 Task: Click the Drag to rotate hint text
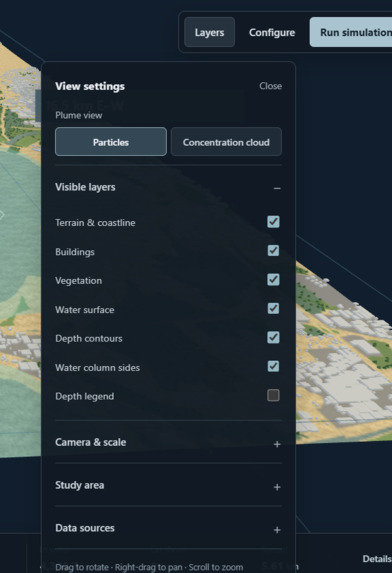pyautogui.click(x=149, y=567)
